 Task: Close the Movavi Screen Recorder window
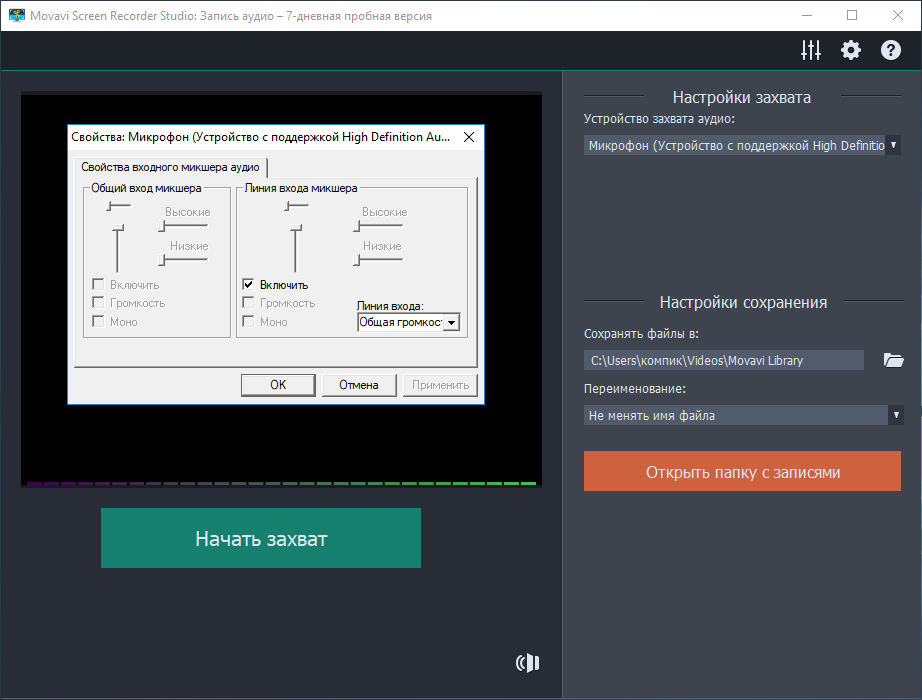pyautogui.click(x=897, y=15)
